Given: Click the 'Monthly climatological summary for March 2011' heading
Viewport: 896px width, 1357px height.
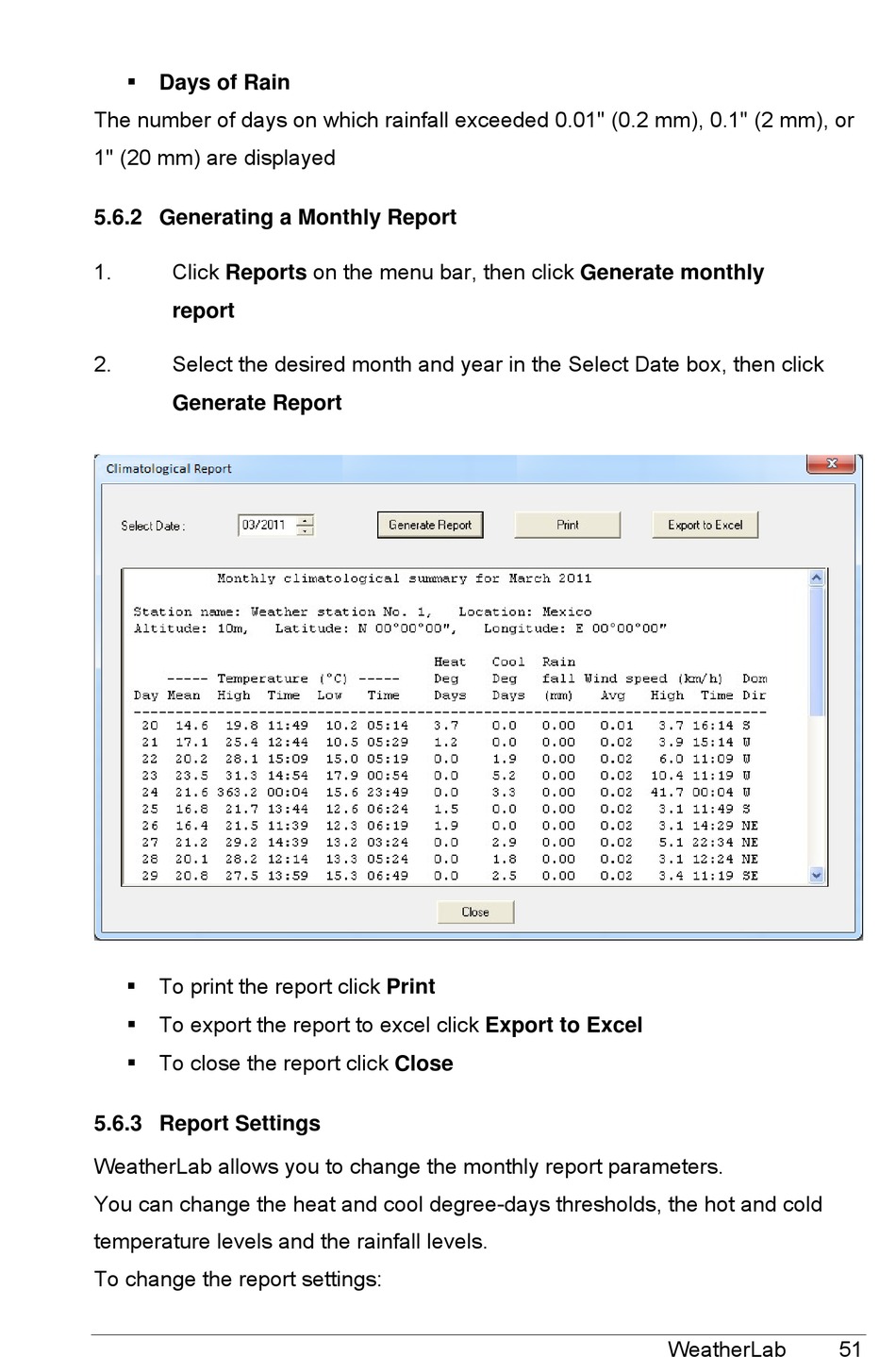Looking at the screenshot, I should point(405,578).
